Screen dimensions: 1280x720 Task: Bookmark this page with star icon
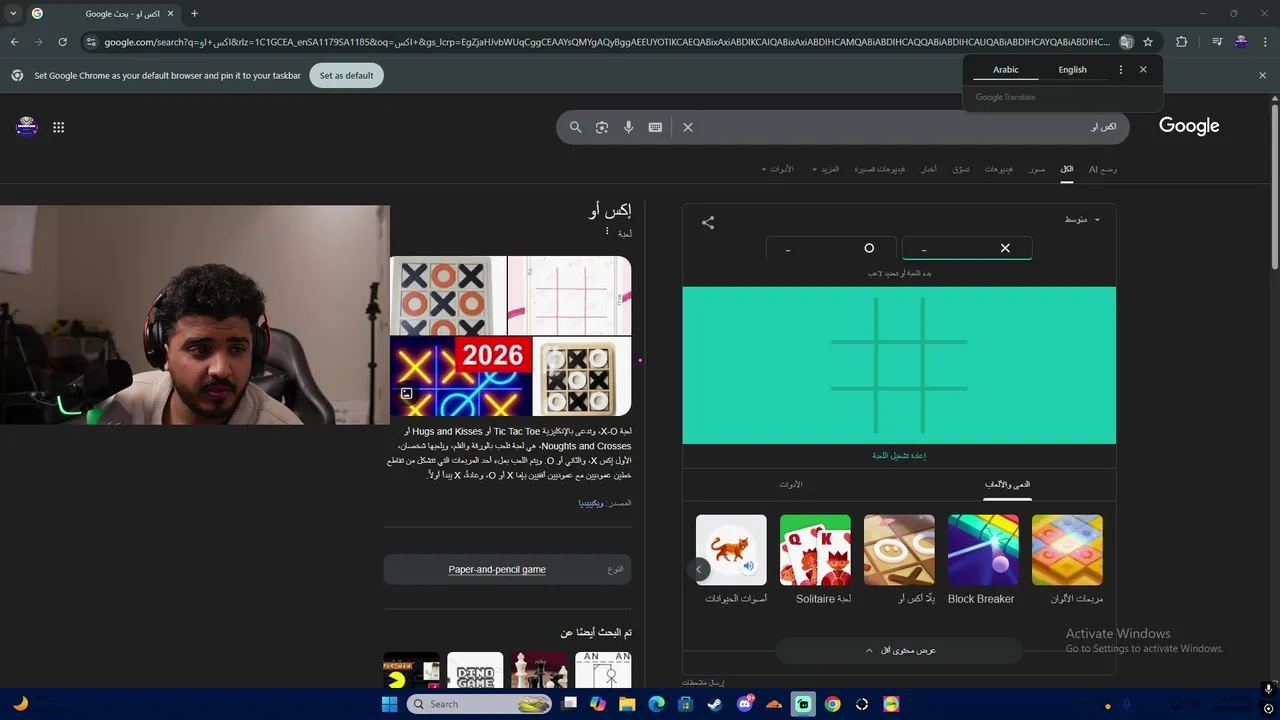point(1148,42)
